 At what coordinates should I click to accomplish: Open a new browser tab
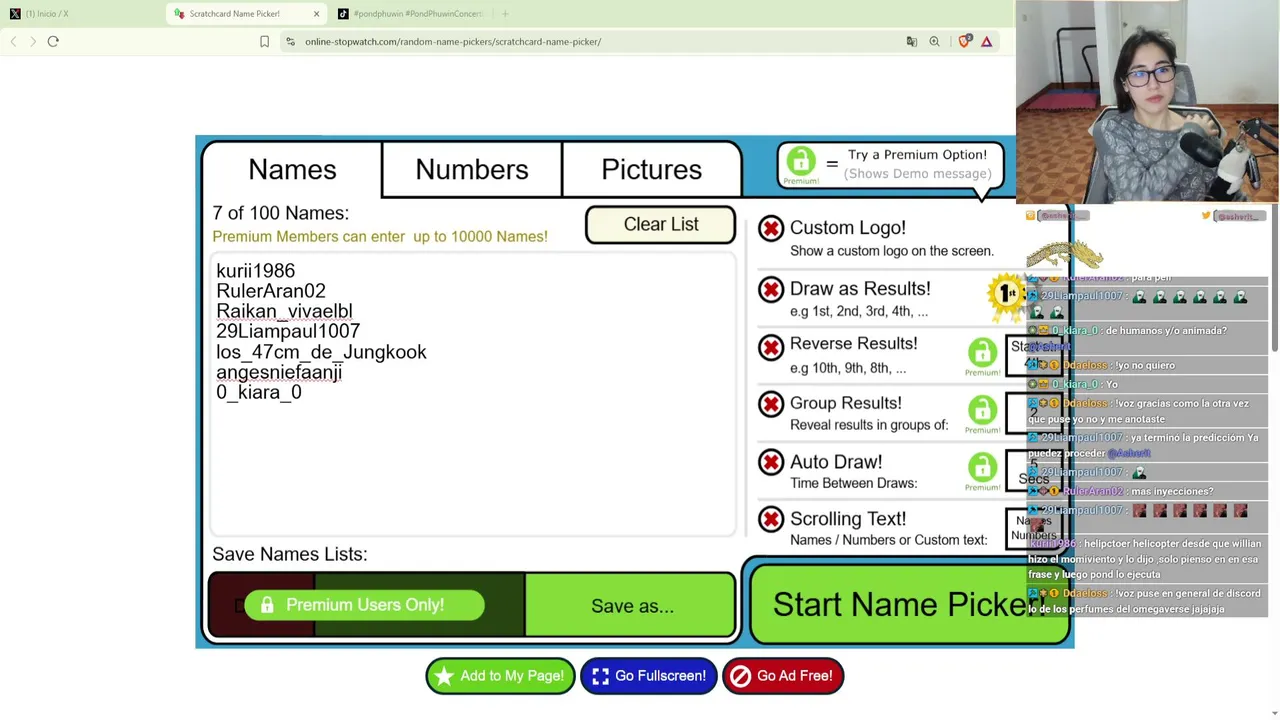pos(505,14)
